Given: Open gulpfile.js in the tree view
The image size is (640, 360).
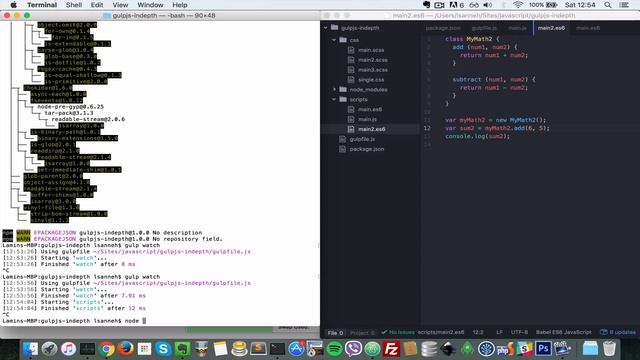Looking at the screenshot, I should [x=362, y=139].
